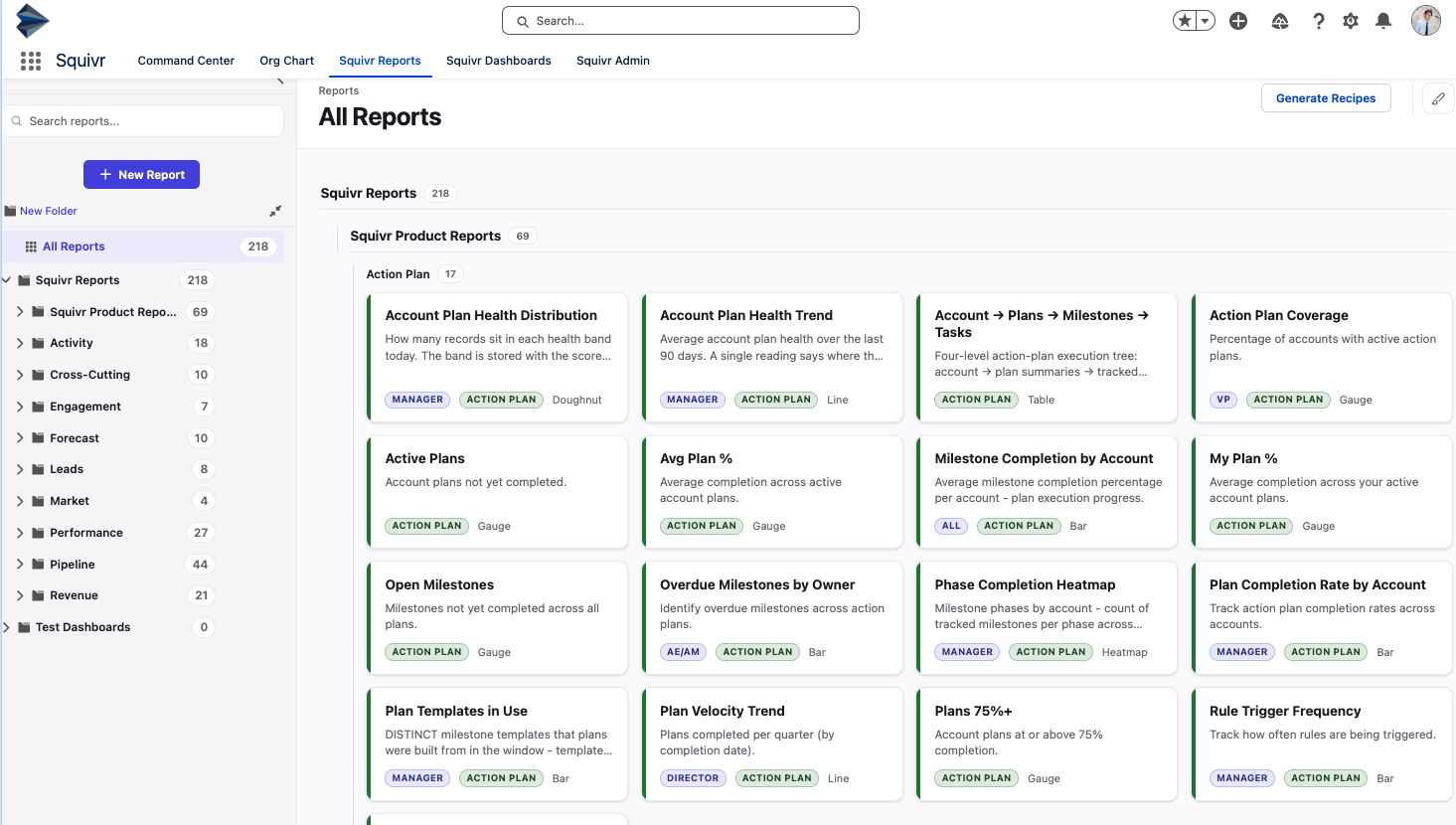Click the pencil edit icon button

[x=1438, y=98]
